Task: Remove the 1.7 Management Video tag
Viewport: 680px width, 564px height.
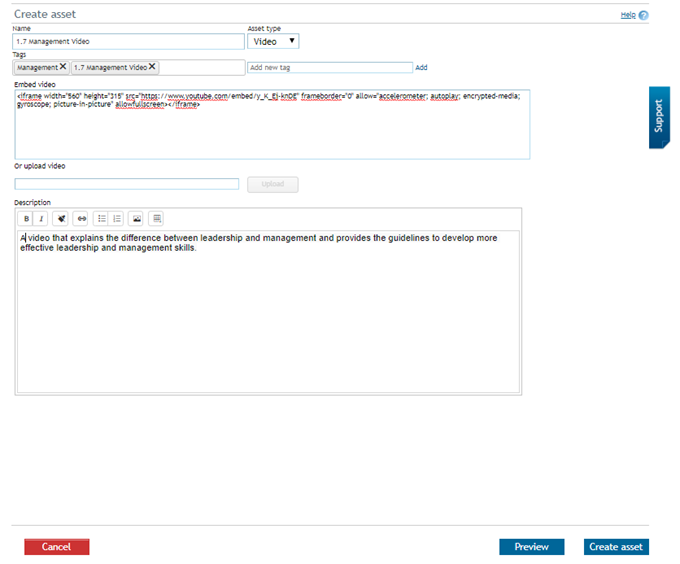Action: pyautogui.click(x=152, y=67)
